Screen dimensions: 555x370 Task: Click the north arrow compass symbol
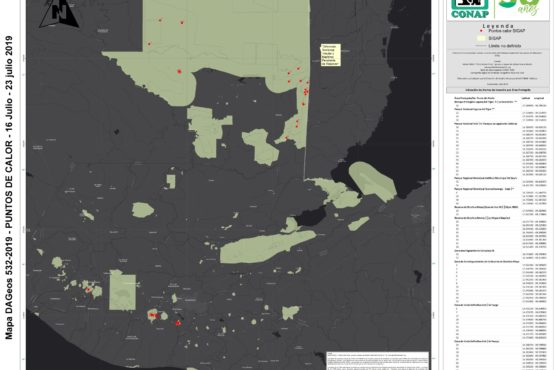click(58, 13)
